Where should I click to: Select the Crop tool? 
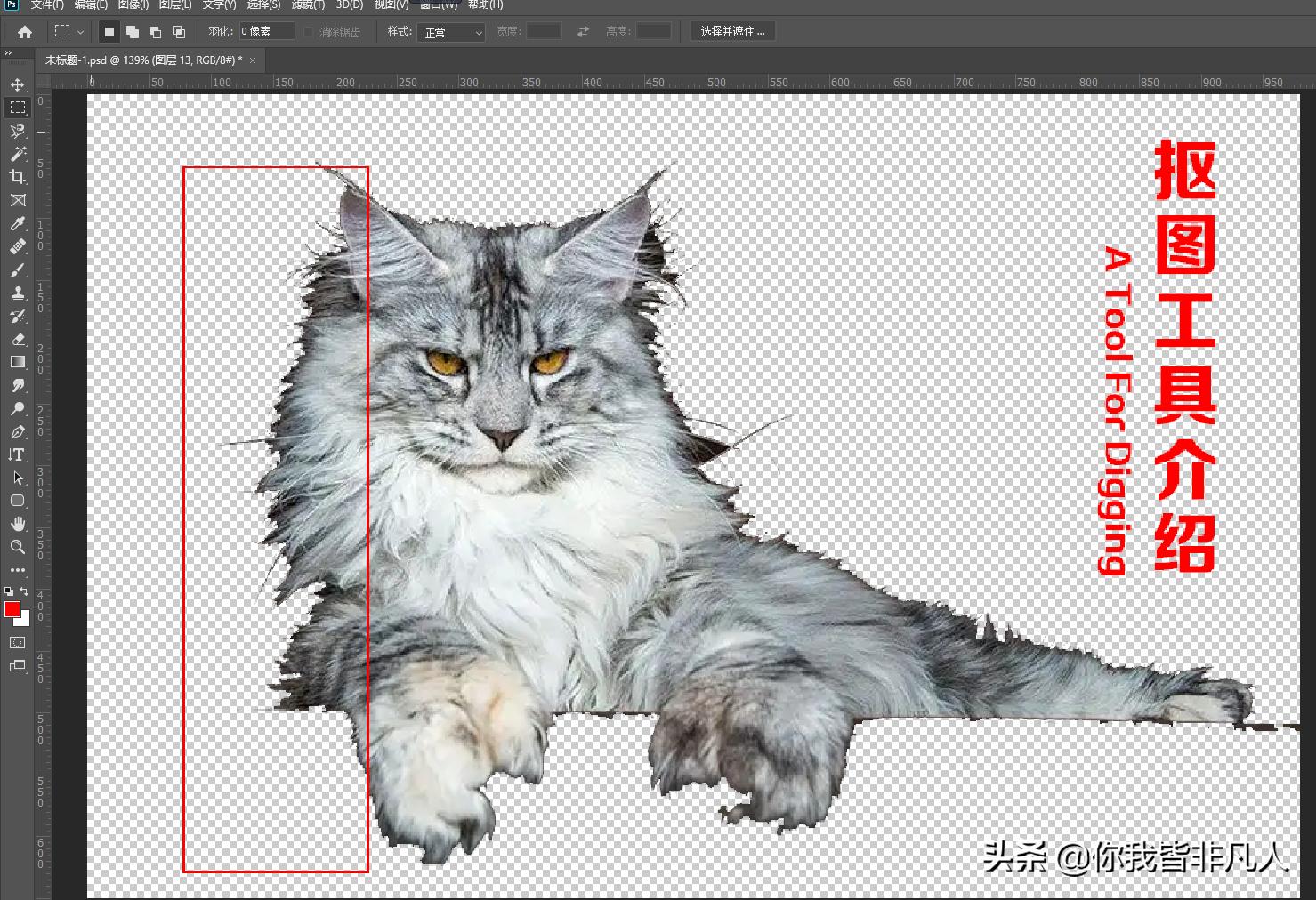tap(17, 177)
